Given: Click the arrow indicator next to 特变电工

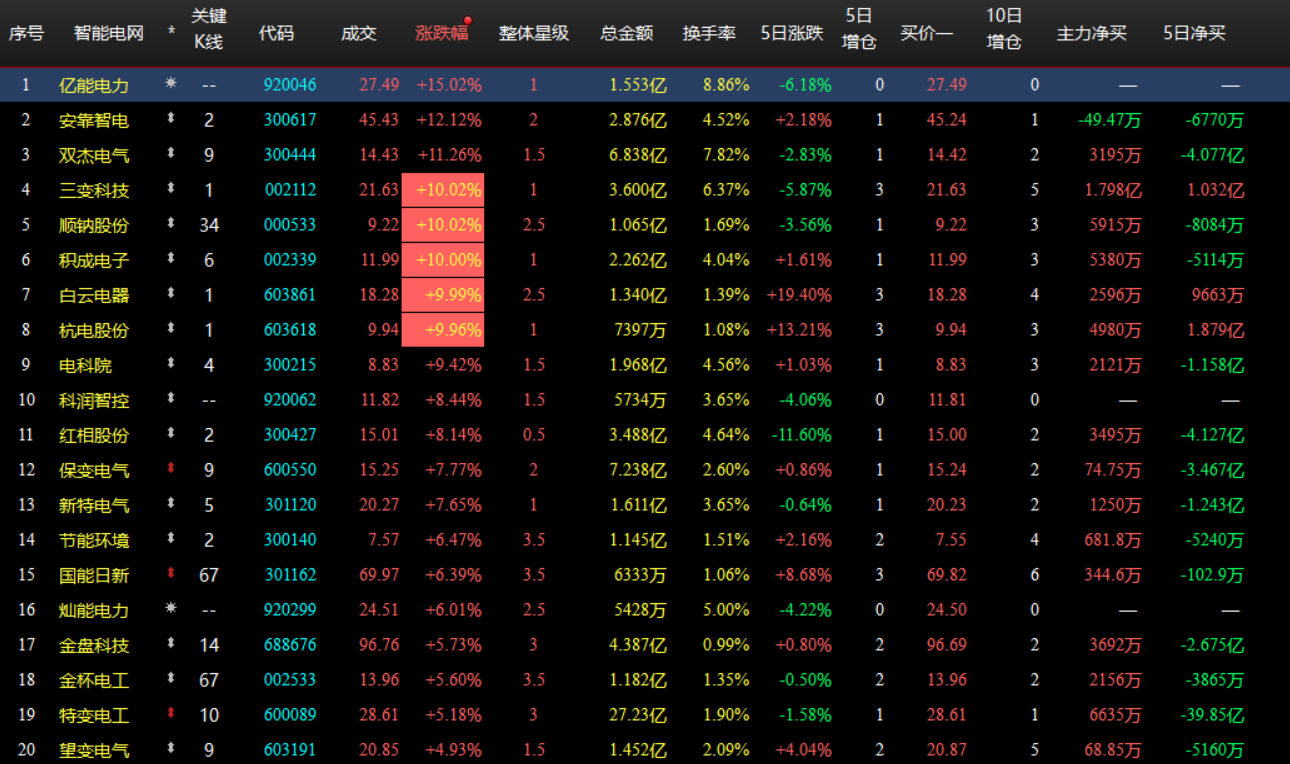Looking at the screenshot, I should coord(170,714).
